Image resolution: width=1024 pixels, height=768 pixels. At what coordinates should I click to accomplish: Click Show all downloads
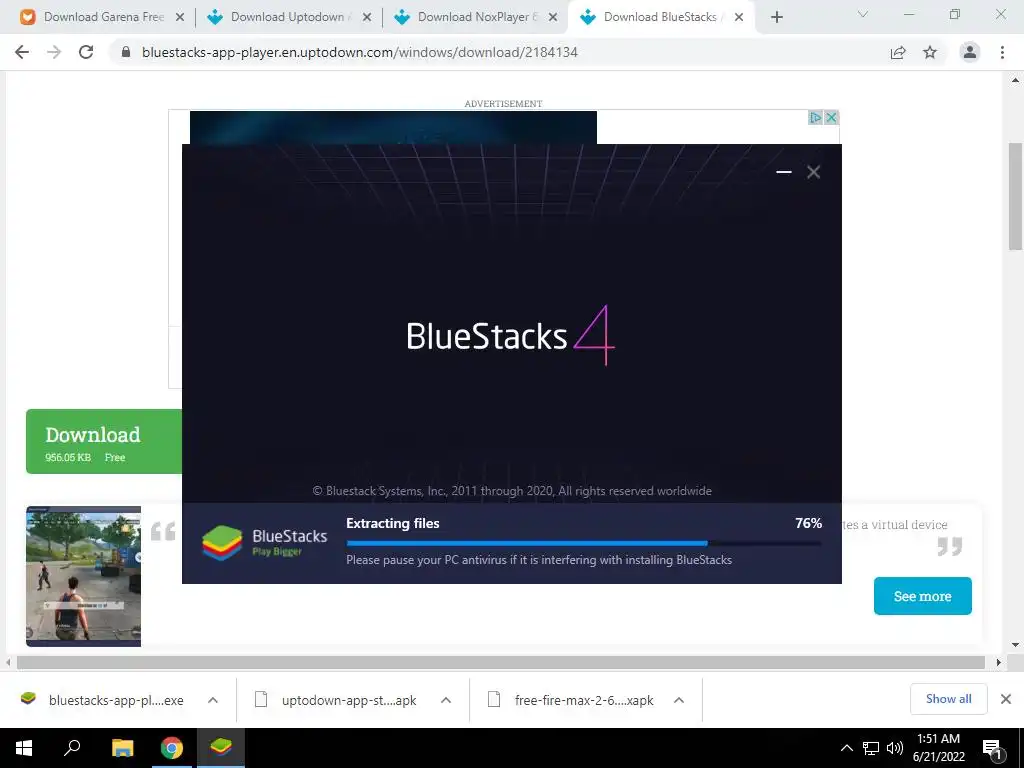click(948, 699)
